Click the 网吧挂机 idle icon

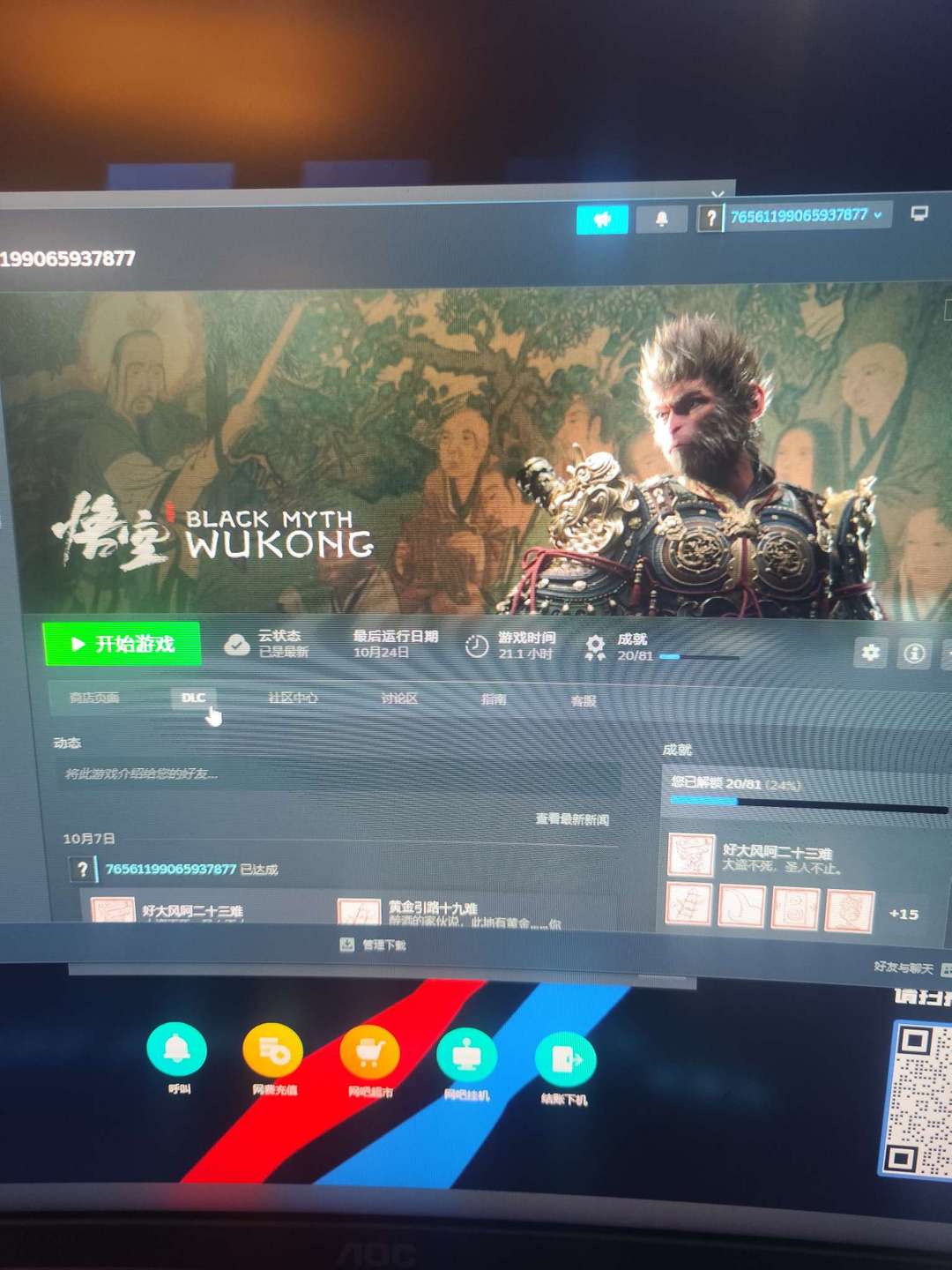coord(466,1057)
